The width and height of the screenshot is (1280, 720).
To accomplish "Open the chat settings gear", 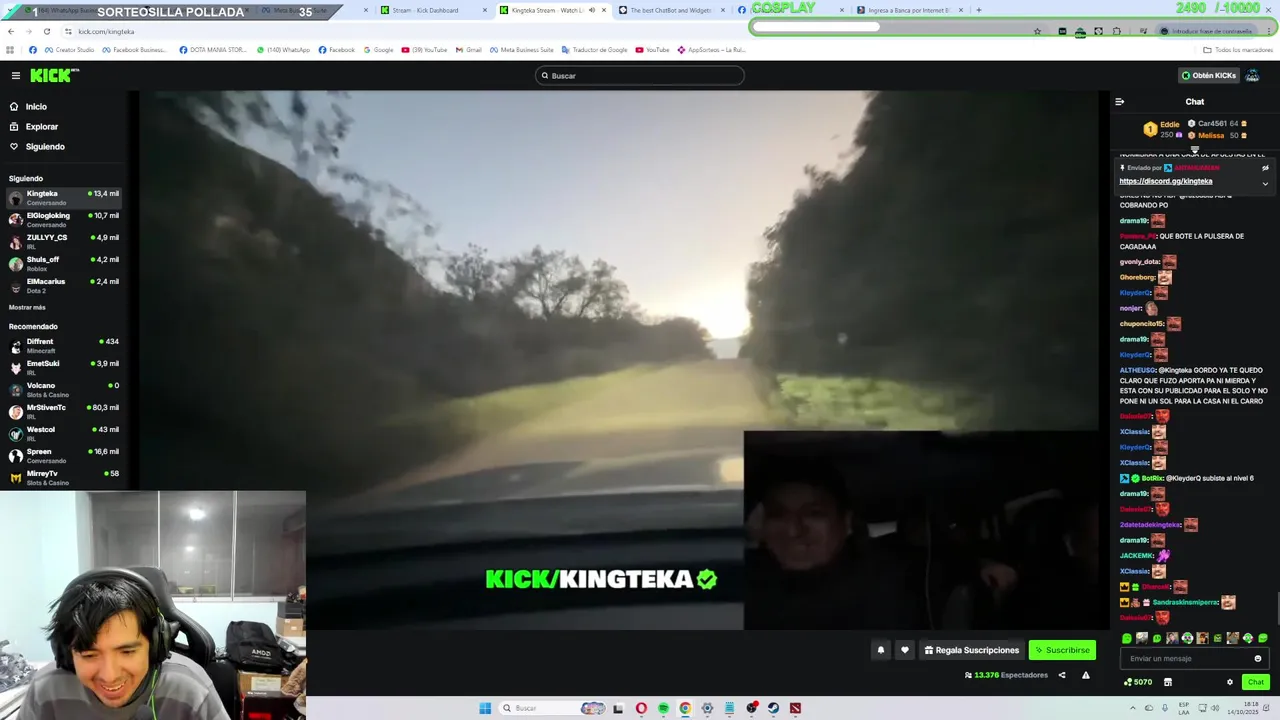I will coord(1230,682).
